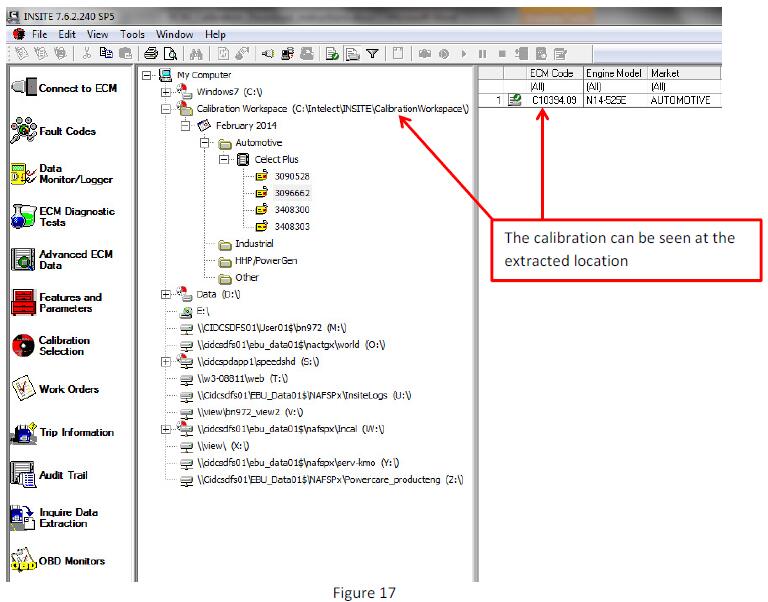This screenshot has width=768, height=602.
Task: Click the Copy toolbar icon
Action: point(106,53)
